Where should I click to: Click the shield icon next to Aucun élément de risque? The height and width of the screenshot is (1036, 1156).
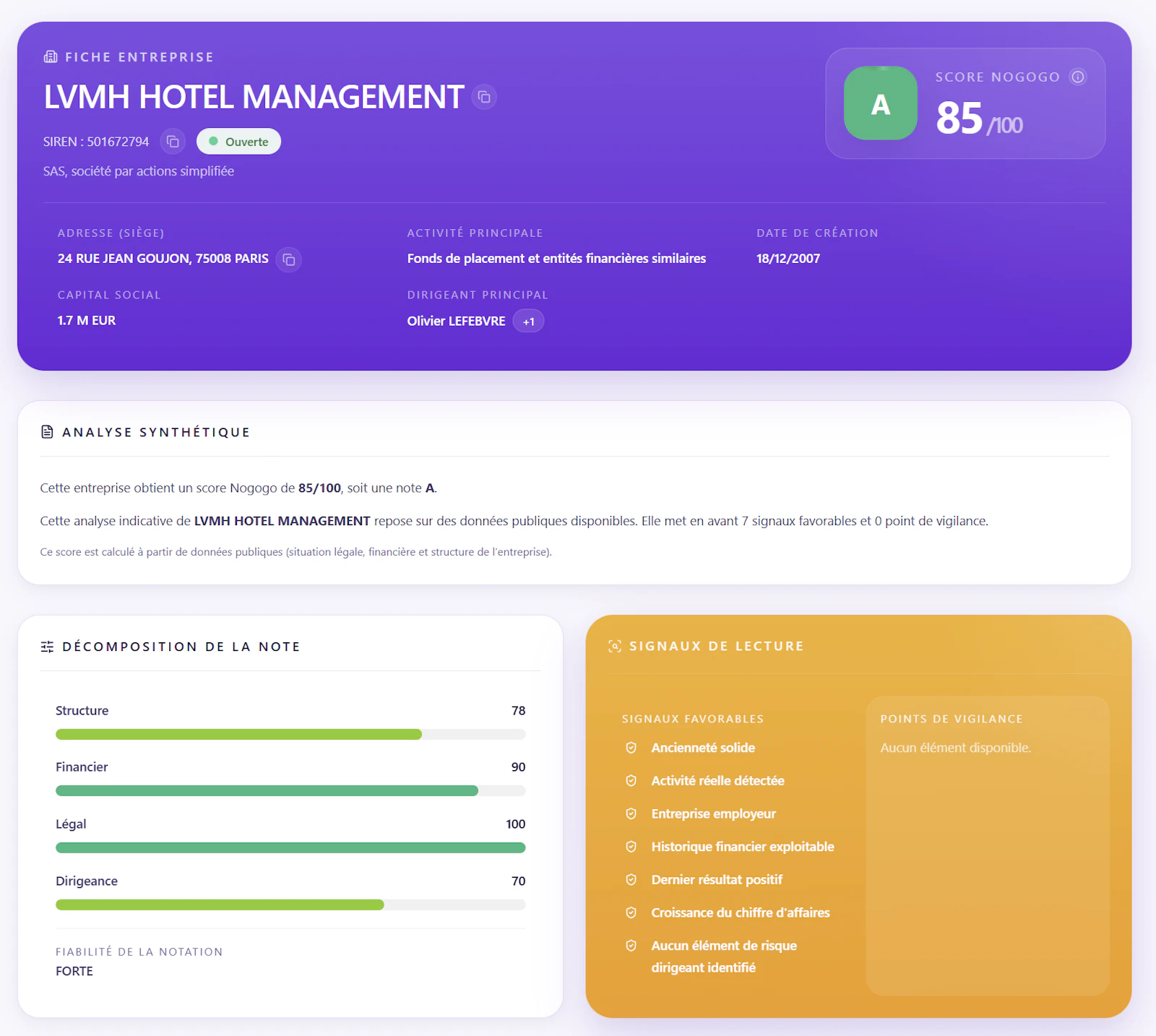[x=631, y=946]
